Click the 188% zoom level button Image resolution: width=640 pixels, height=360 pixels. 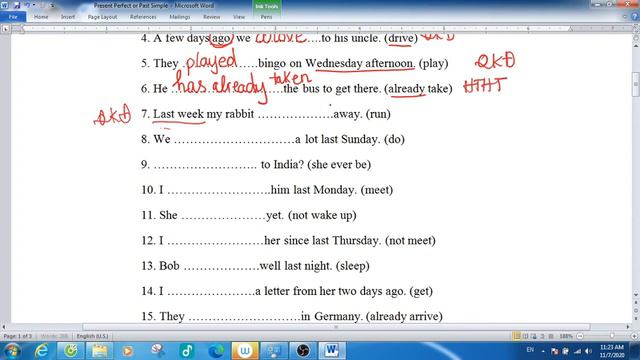click(566, 336)
